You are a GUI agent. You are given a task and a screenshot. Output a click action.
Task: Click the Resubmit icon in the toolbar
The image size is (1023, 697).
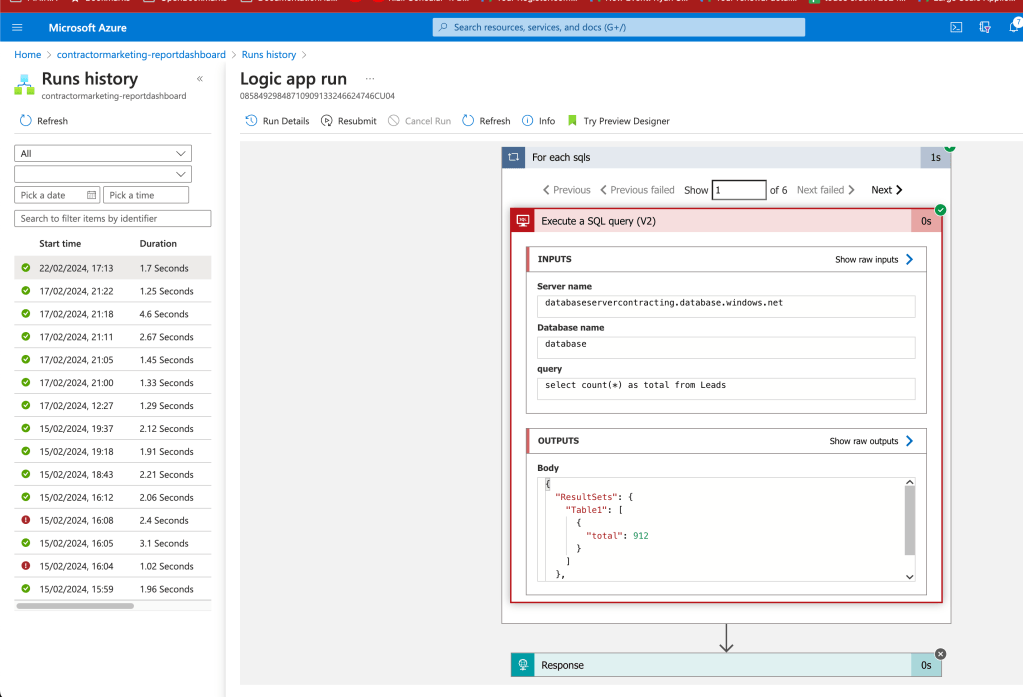pos(327,121)
